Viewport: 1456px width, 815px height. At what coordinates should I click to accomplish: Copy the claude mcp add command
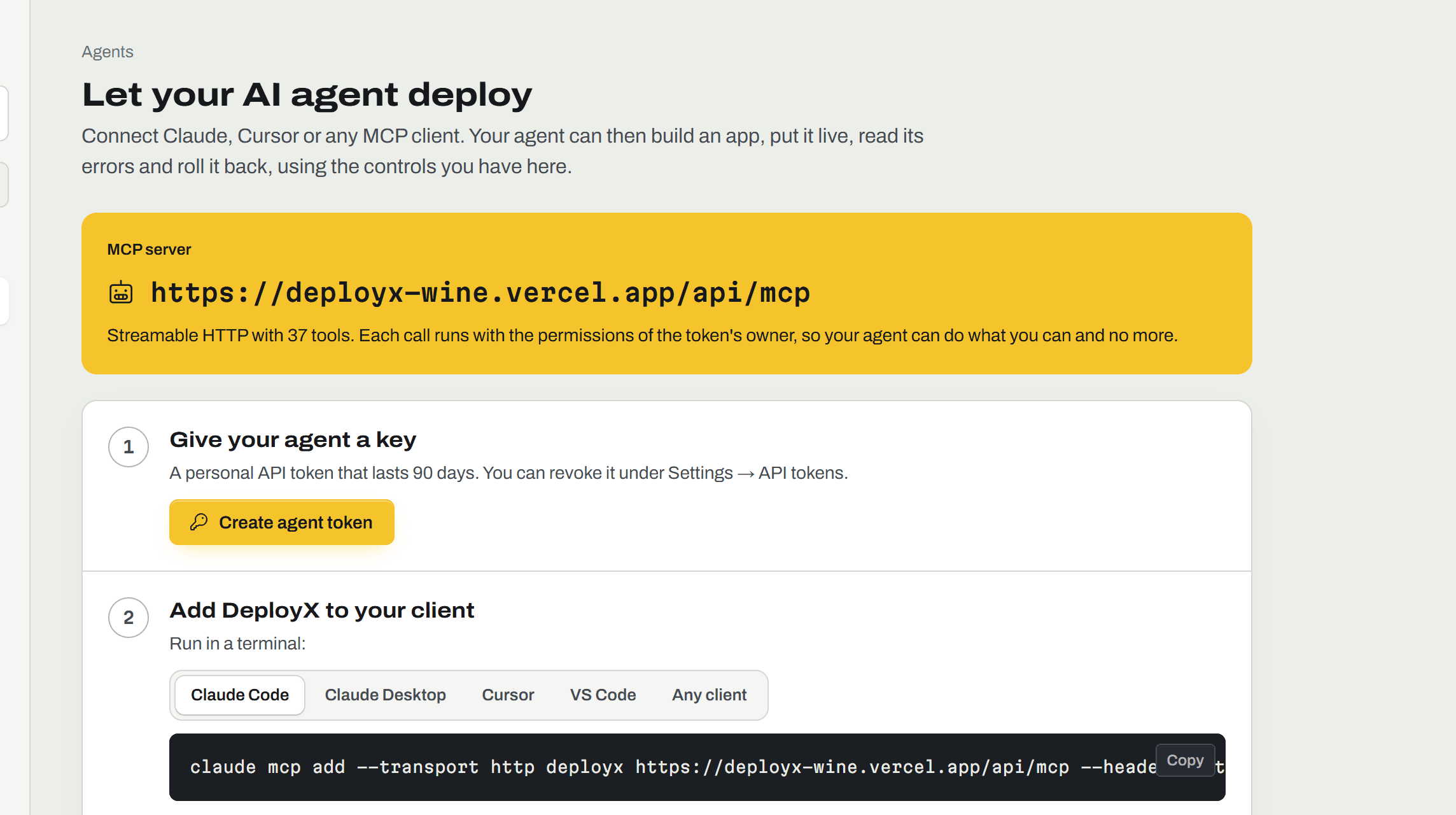pyautogui.click(x=1185, y=760)
